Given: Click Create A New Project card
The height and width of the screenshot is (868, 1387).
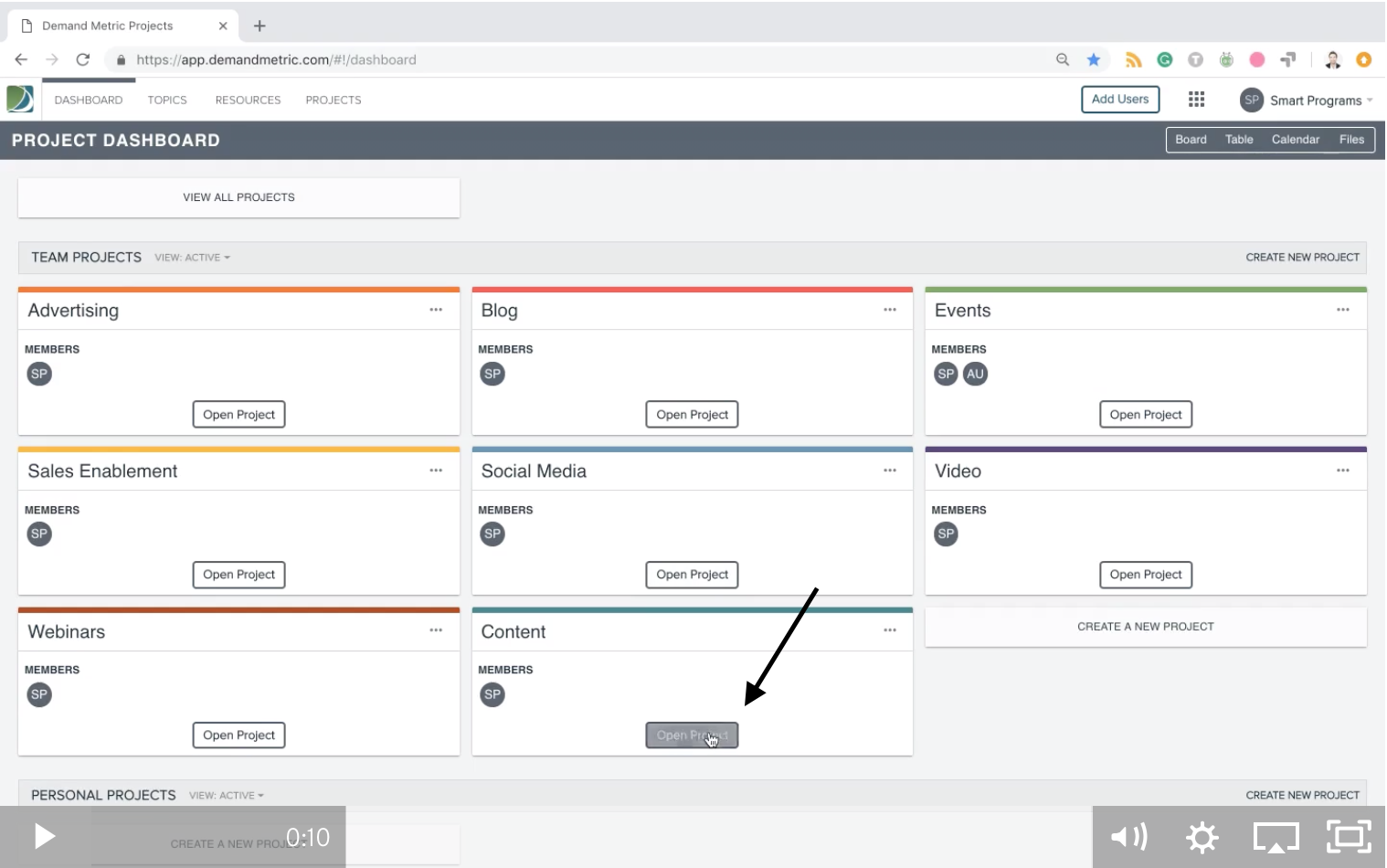Looking at the screenshot, I should pyautogui.click(x=1146, y=627).
